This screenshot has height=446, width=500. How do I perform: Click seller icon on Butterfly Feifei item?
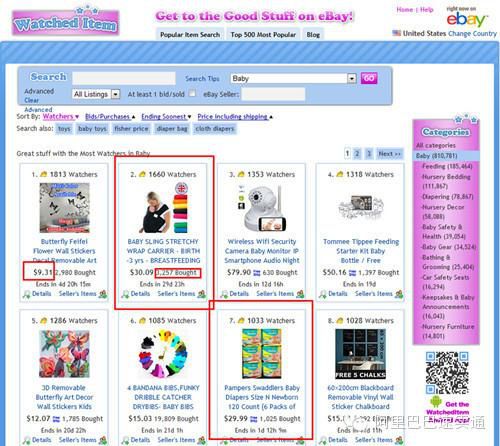click(103, 294)
